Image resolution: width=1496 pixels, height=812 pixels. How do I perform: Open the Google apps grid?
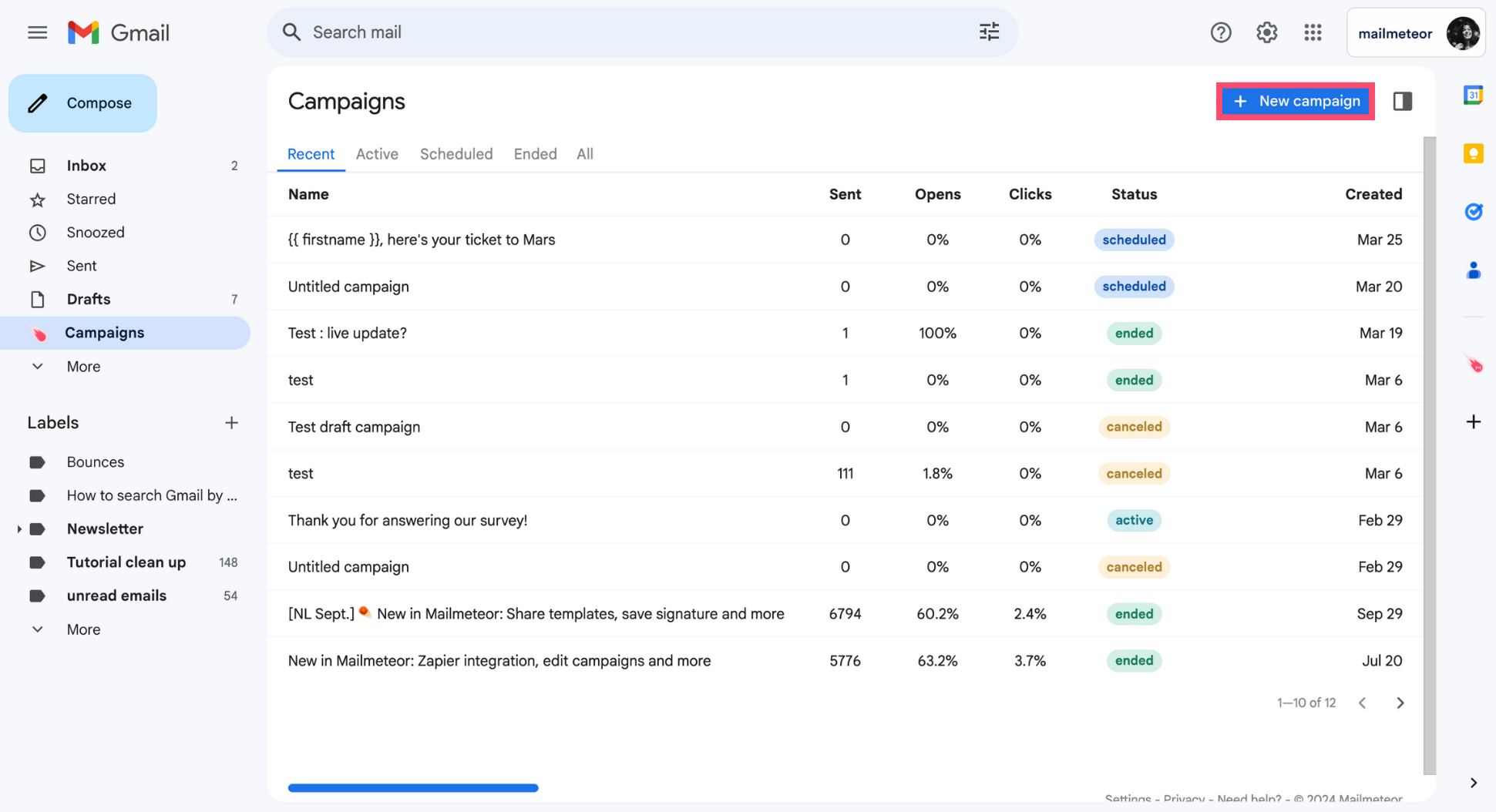pos(1313,32)
